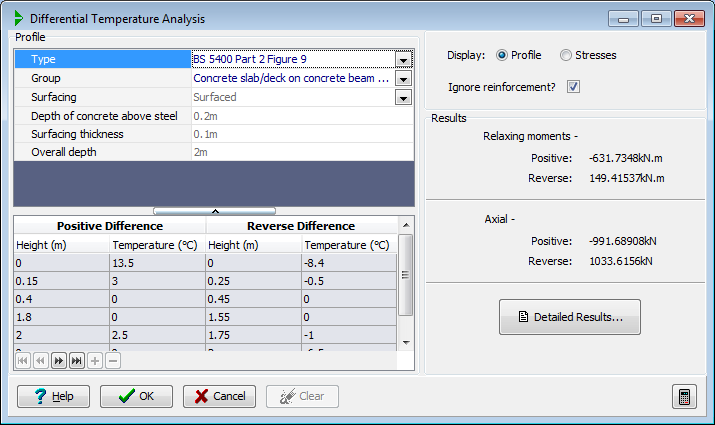Click the Clear button

tap(302, 396)
